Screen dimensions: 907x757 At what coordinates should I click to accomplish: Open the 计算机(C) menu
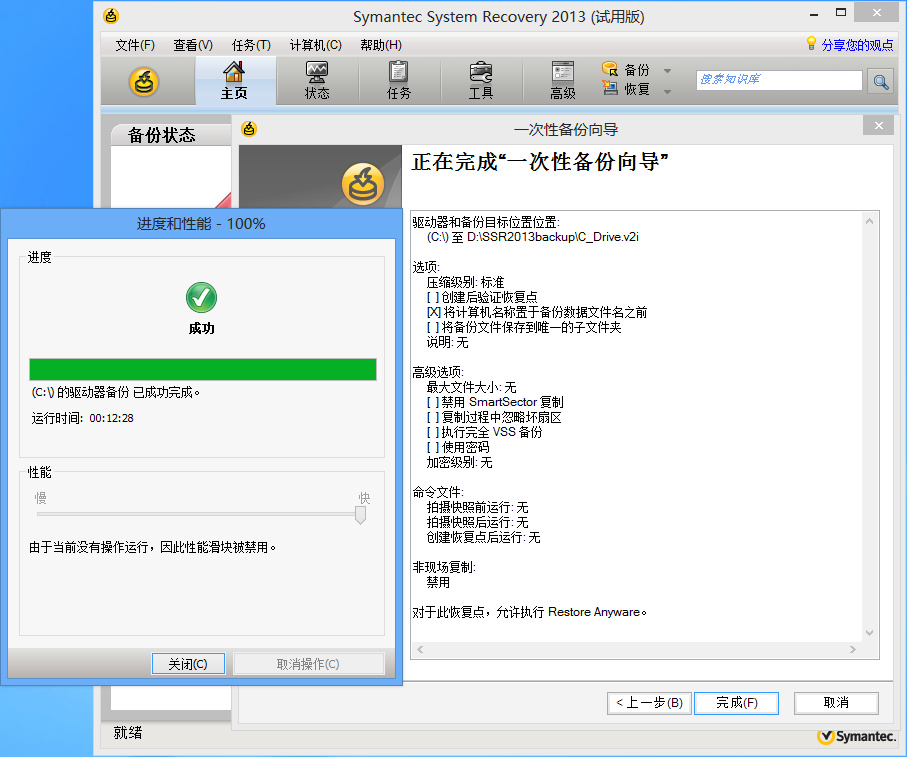[x=315, y=45]
